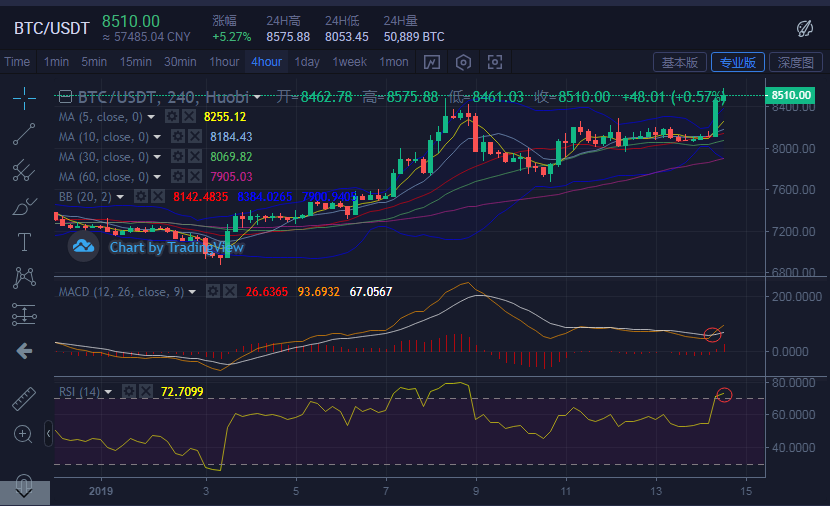The width and height of the screenshot is (830, 506).
Task: Remove the MA 30 indicator
Action: tap(195, 157)
